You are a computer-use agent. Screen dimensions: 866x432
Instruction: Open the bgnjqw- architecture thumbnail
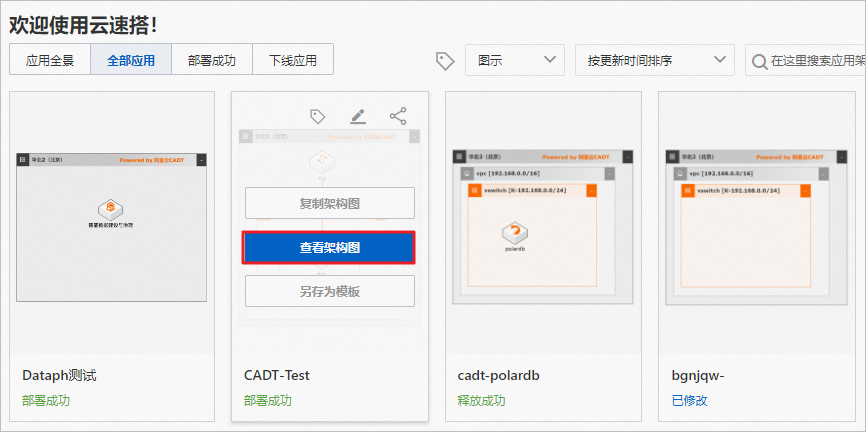click(756, 227)
